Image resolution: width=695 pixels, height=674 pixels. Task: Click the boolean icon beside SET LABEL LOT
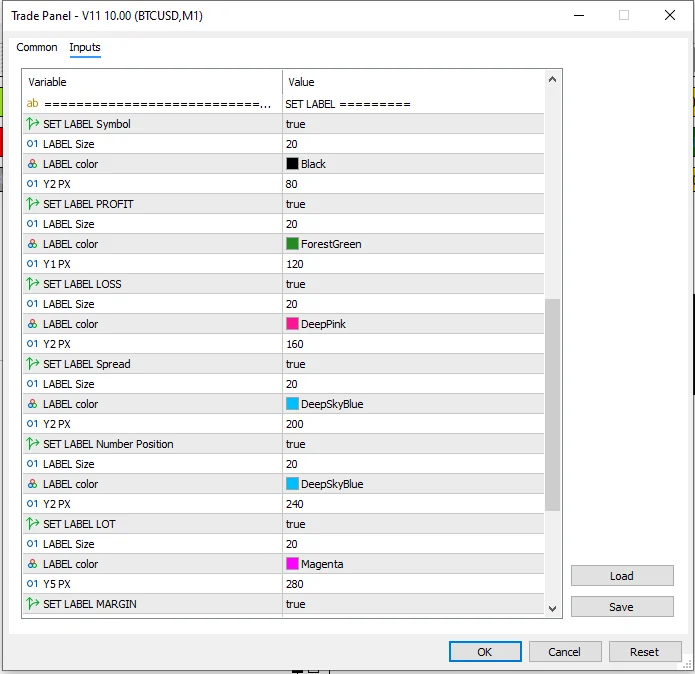[x=32, y=524]
